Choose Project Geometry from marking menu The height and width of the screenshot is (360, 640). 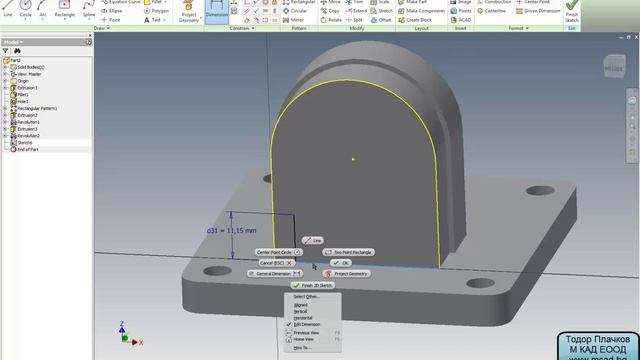coord(347,273)
